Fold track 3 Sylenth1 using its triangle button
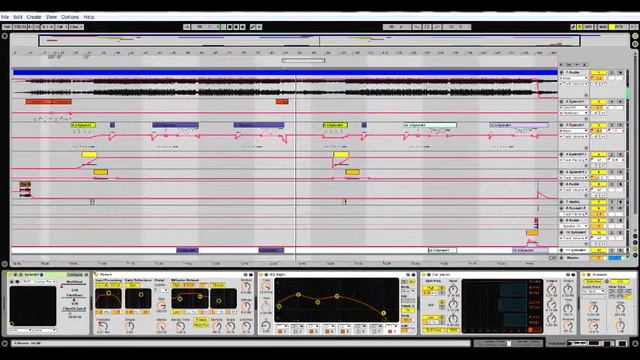Screen dimensions: 640x360 [x=562, y=125]
